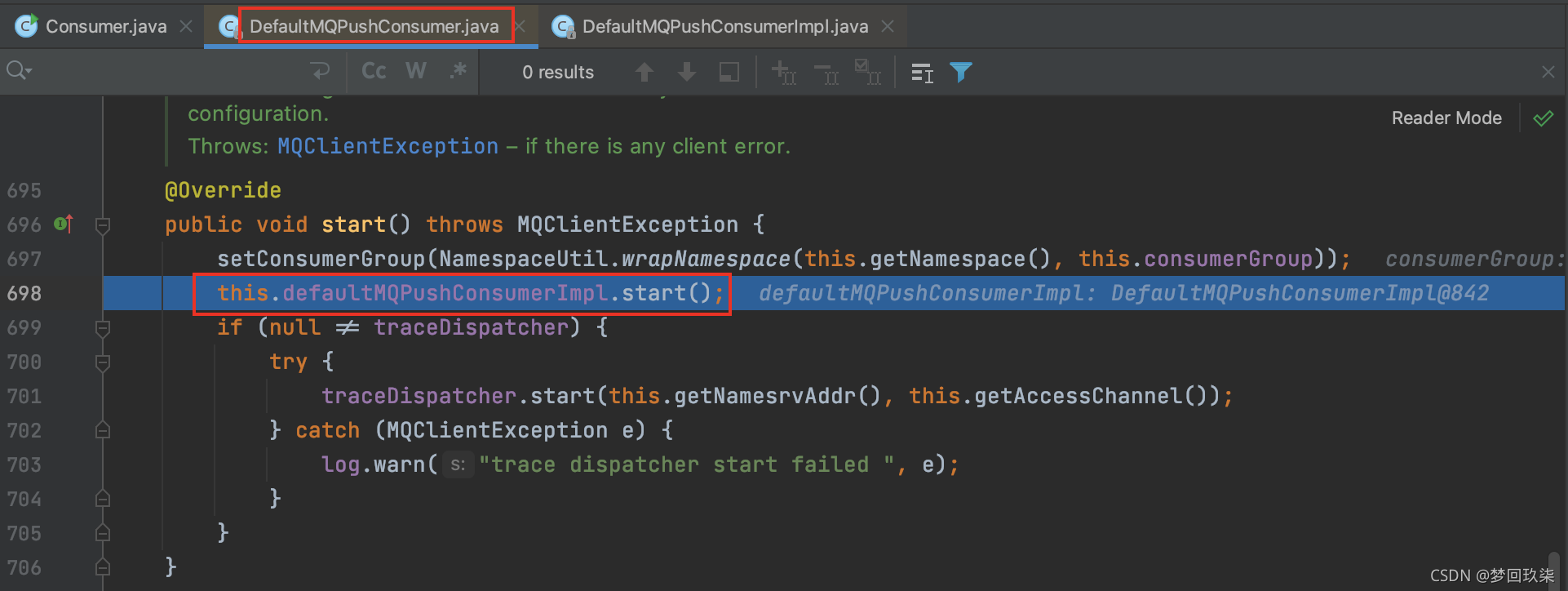Click the add selection for next occurrence icon
The height and width of the screenshot is (591, 1568).
[783, 73]
